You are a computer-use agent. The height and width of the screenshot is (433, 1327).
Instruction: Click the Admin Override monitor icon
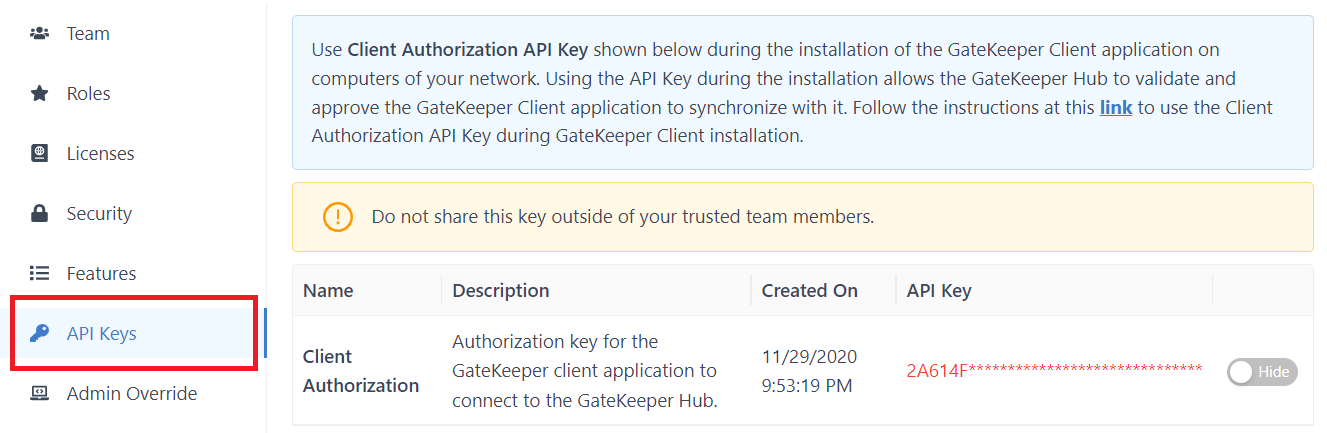pyautogui.click(x=40, y=394)
